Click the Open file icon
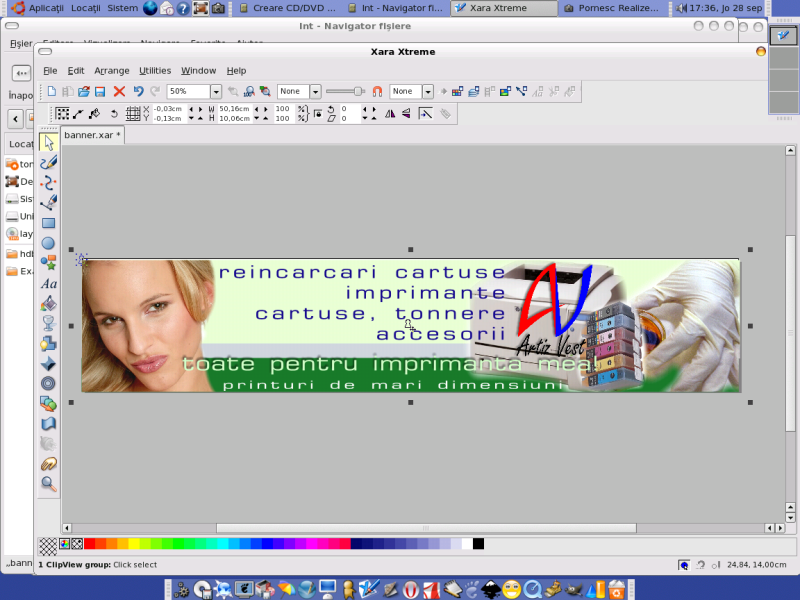 point(84,91)
